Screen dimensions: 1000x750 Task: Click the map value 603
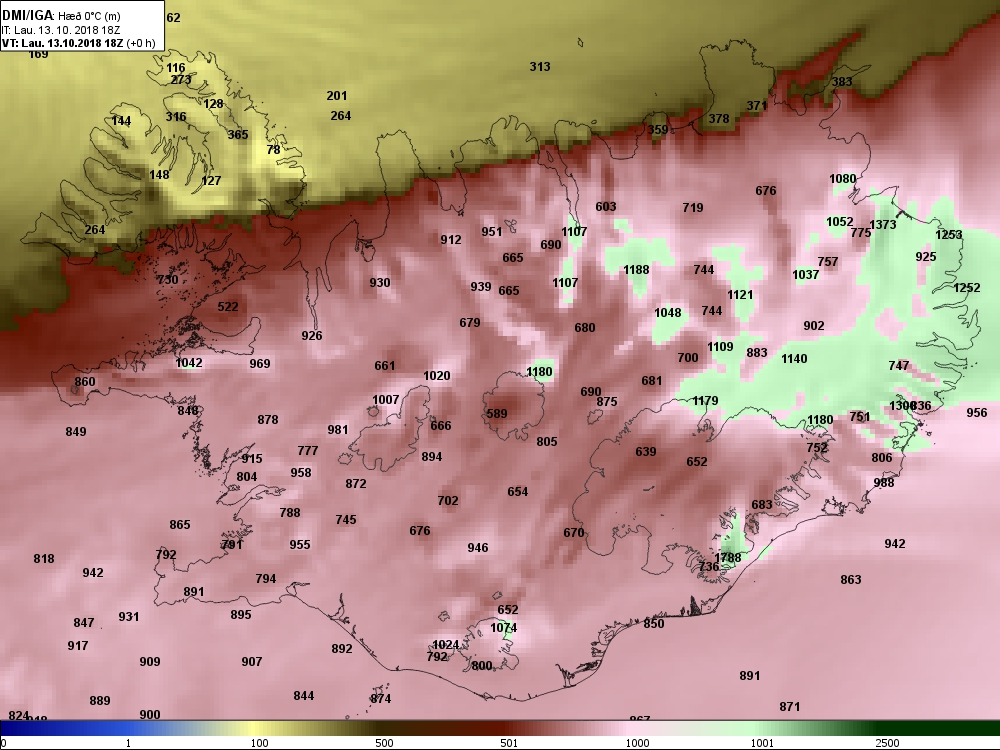[x=606, y=206]
